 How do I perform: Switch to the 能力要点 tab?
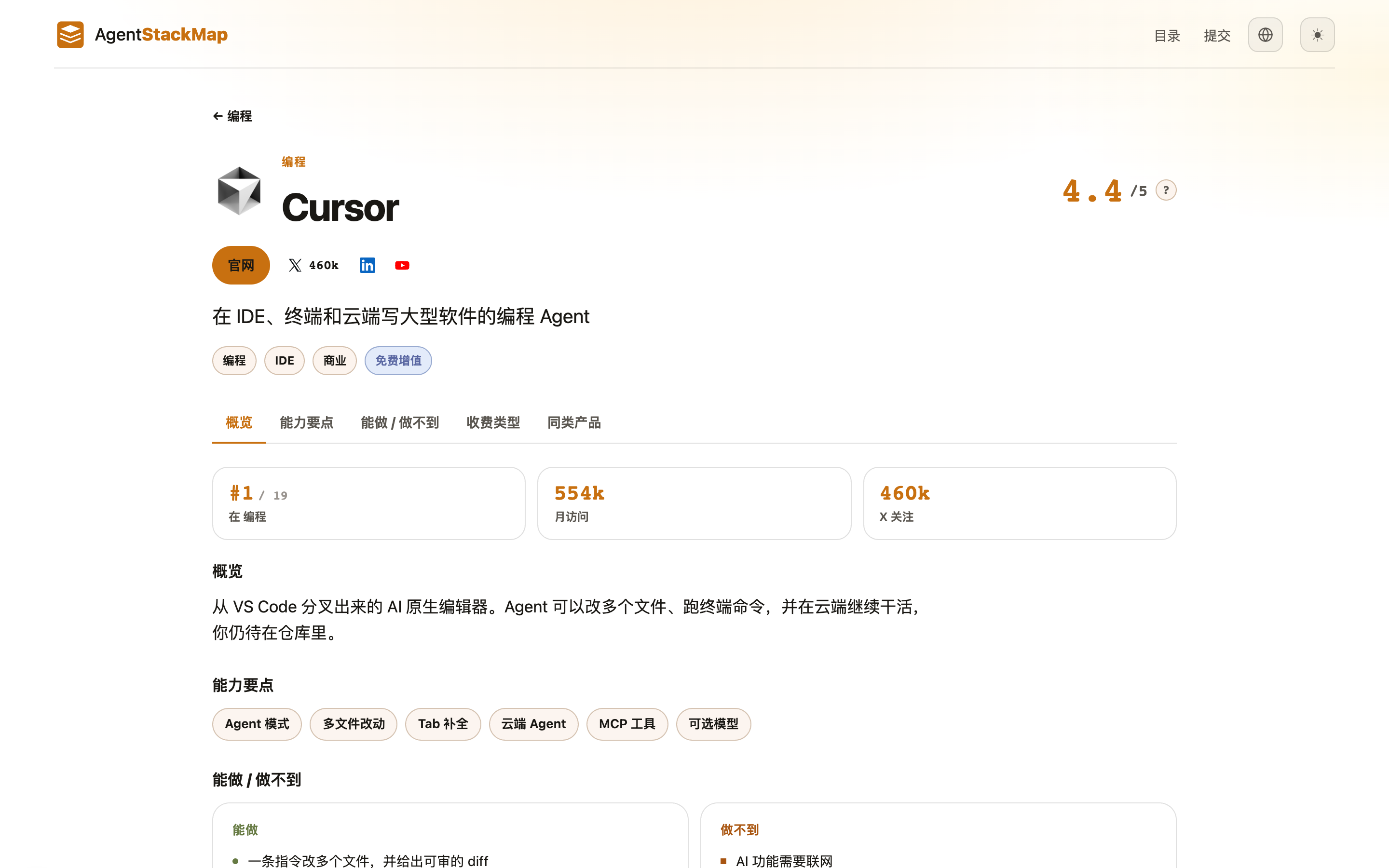click(307, 423)
